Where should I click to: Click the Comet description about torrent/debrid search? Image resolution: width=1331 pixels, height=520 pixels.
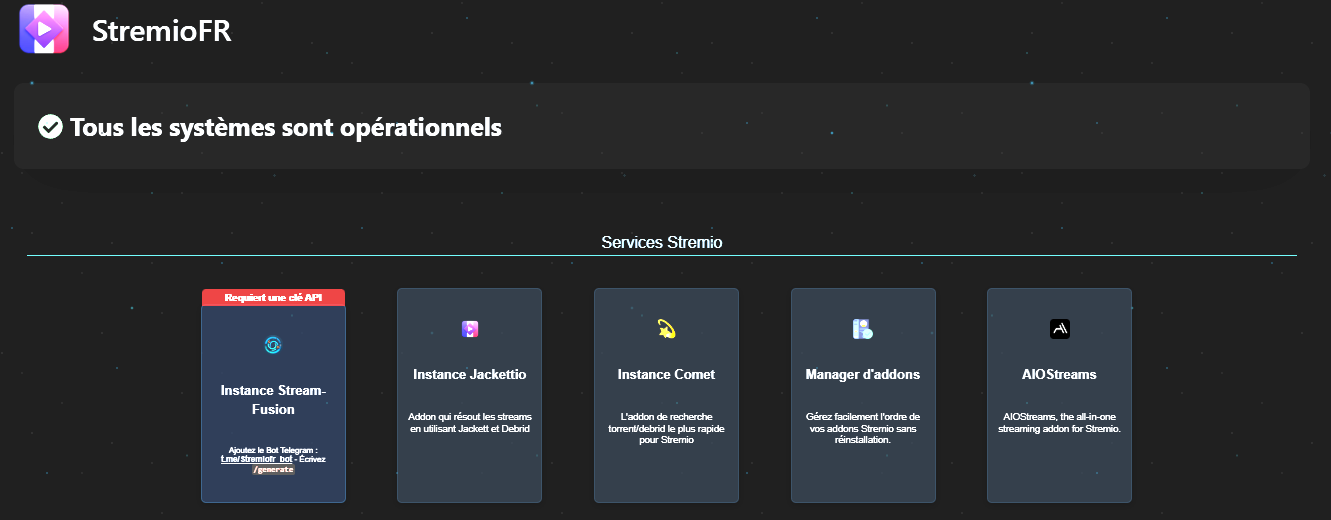667,427
